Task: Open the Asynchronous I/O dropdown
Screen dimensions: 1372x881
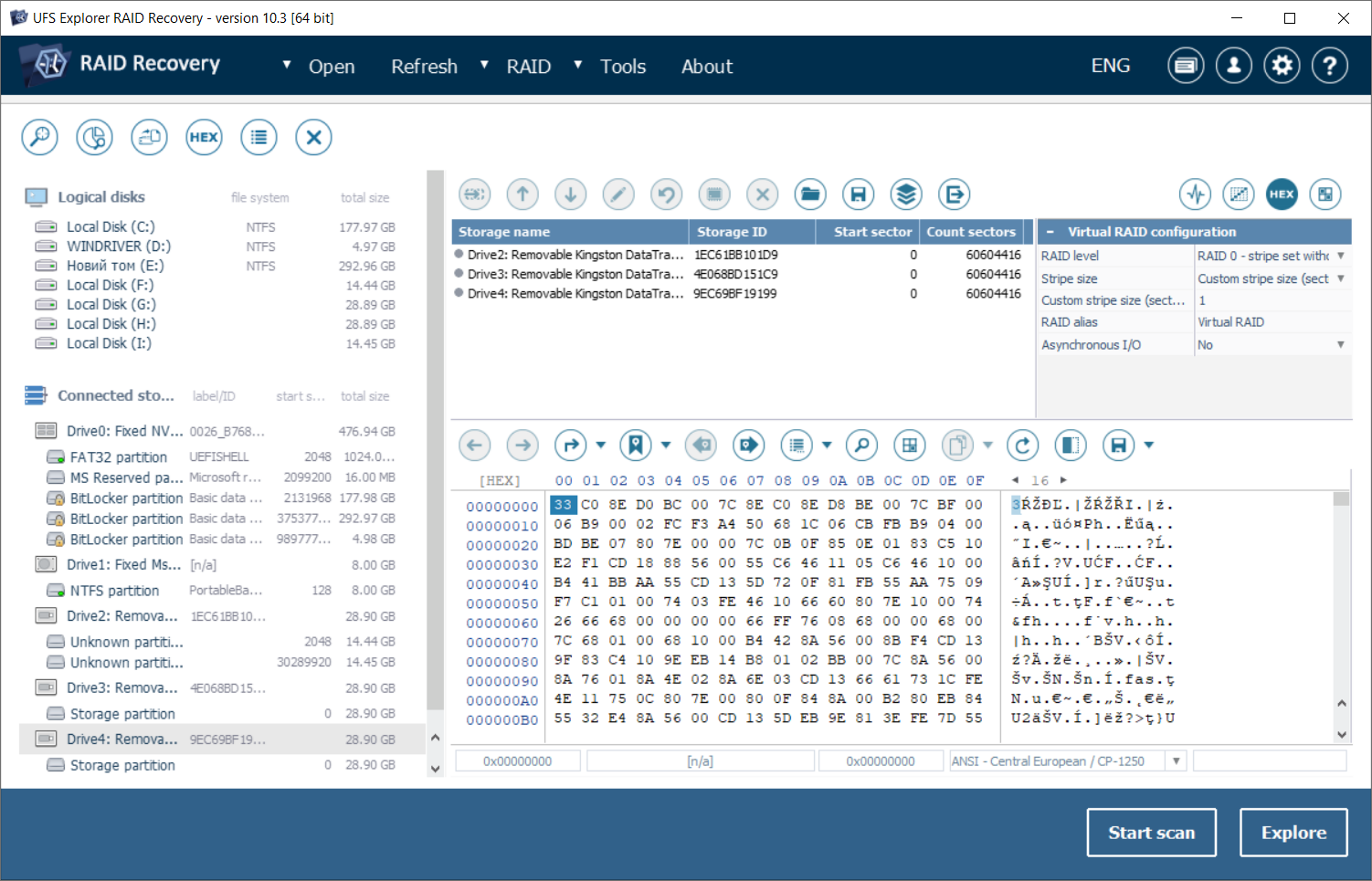Action: click(x=1341, y=345)
